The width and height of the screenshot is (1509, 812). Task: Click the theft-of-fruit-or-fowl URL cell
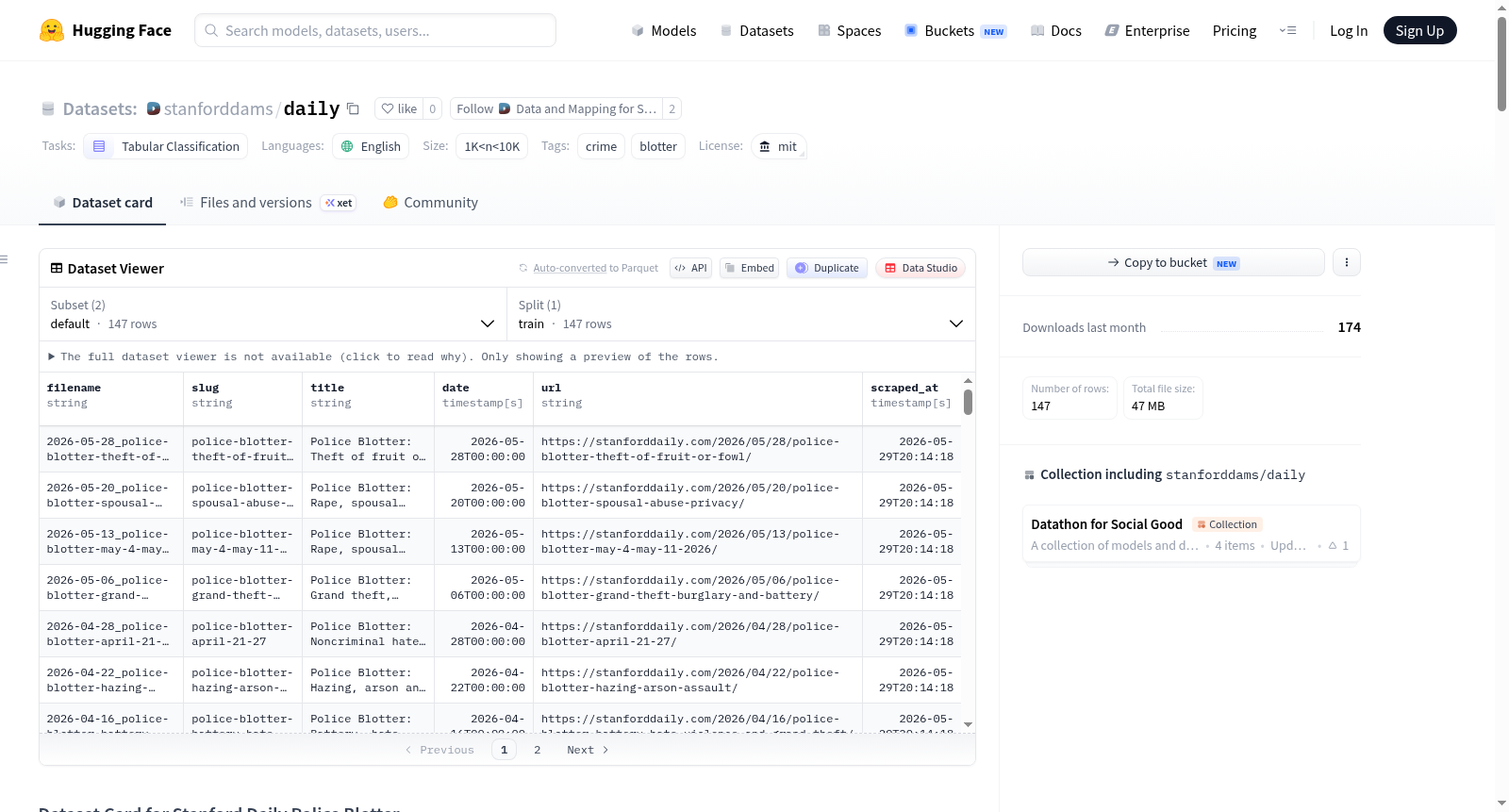[x=698, y=449]
